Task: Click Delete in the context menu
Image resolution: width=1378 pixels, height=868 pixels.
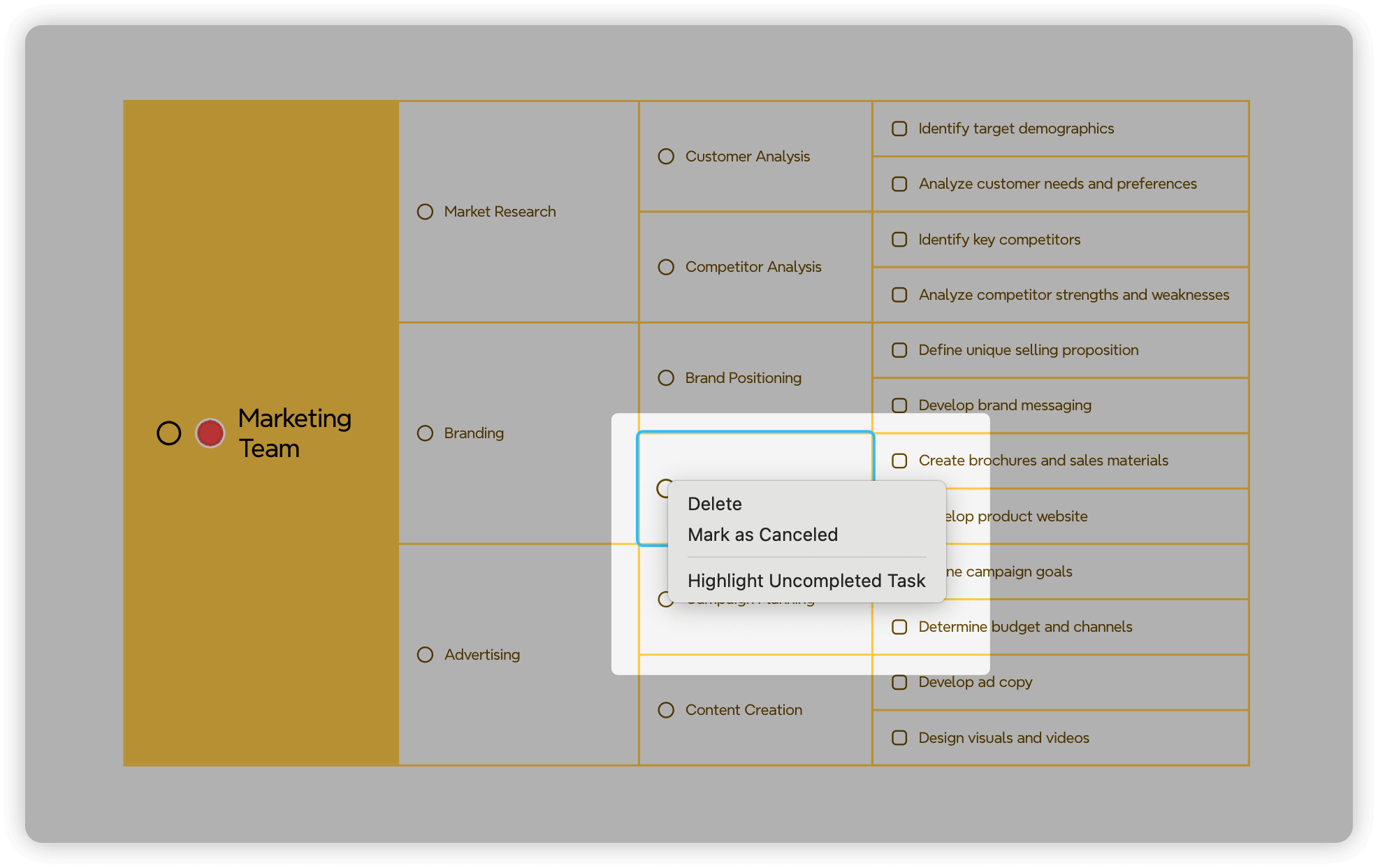Action: click(714, 504)
